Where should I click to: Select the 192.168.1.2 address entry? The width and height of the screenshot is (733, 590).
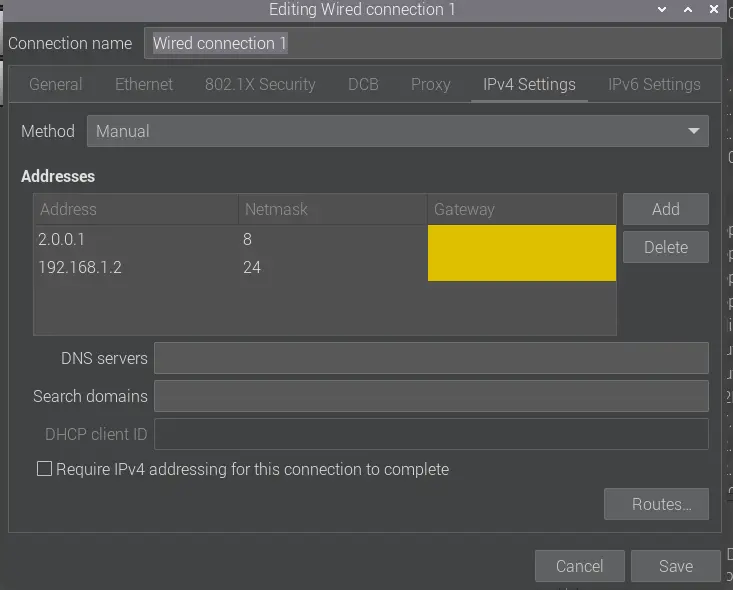80,268
